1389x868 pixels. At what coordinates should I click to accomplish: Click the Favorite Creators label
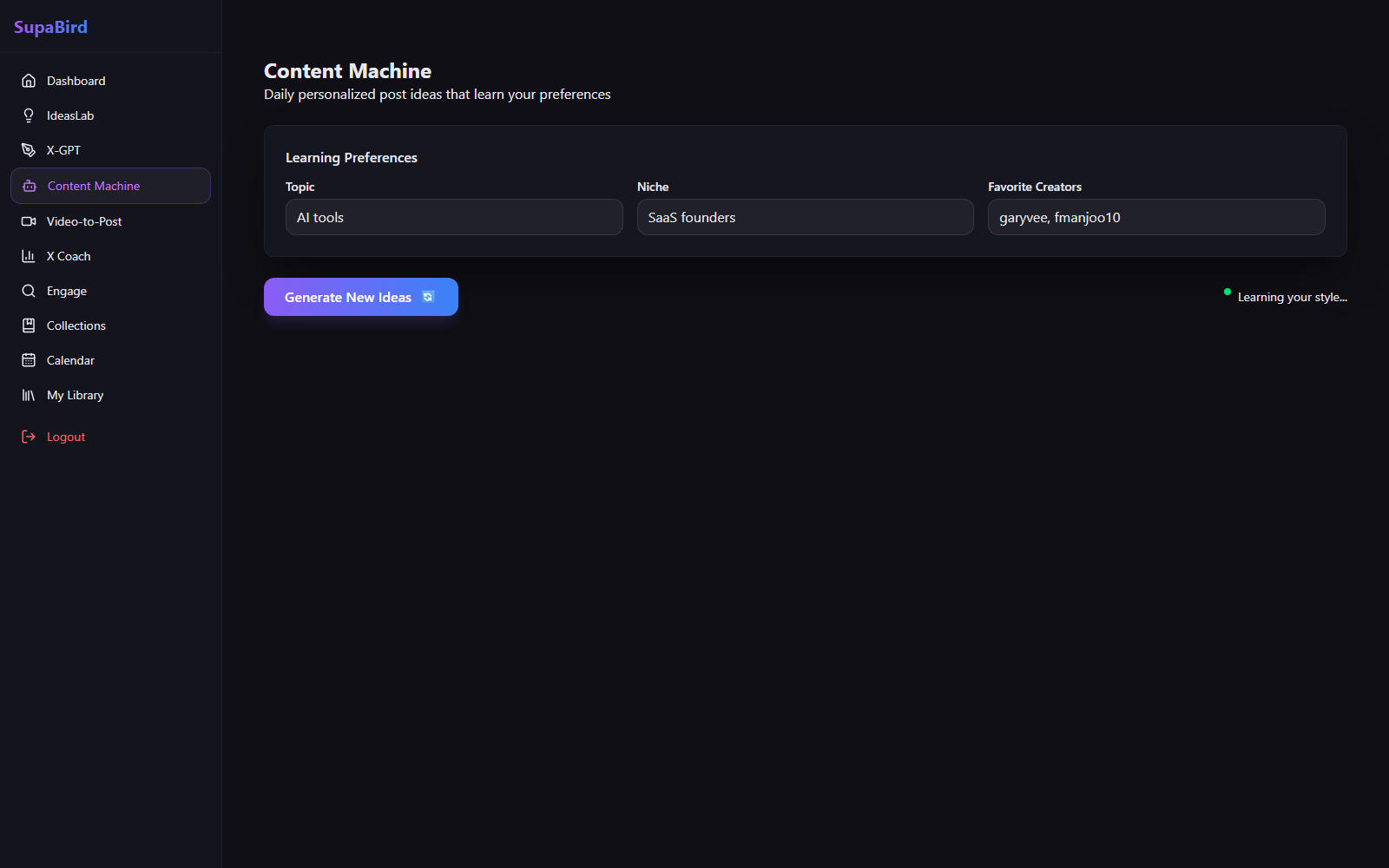tap(1035, 187)
